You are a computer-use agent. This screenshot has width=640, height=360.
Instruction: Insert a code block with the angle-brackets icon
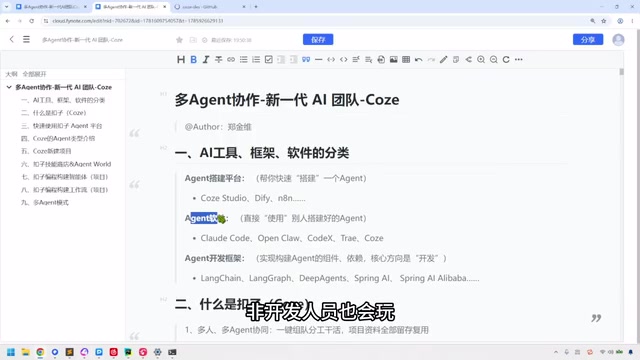click(344, 60)
